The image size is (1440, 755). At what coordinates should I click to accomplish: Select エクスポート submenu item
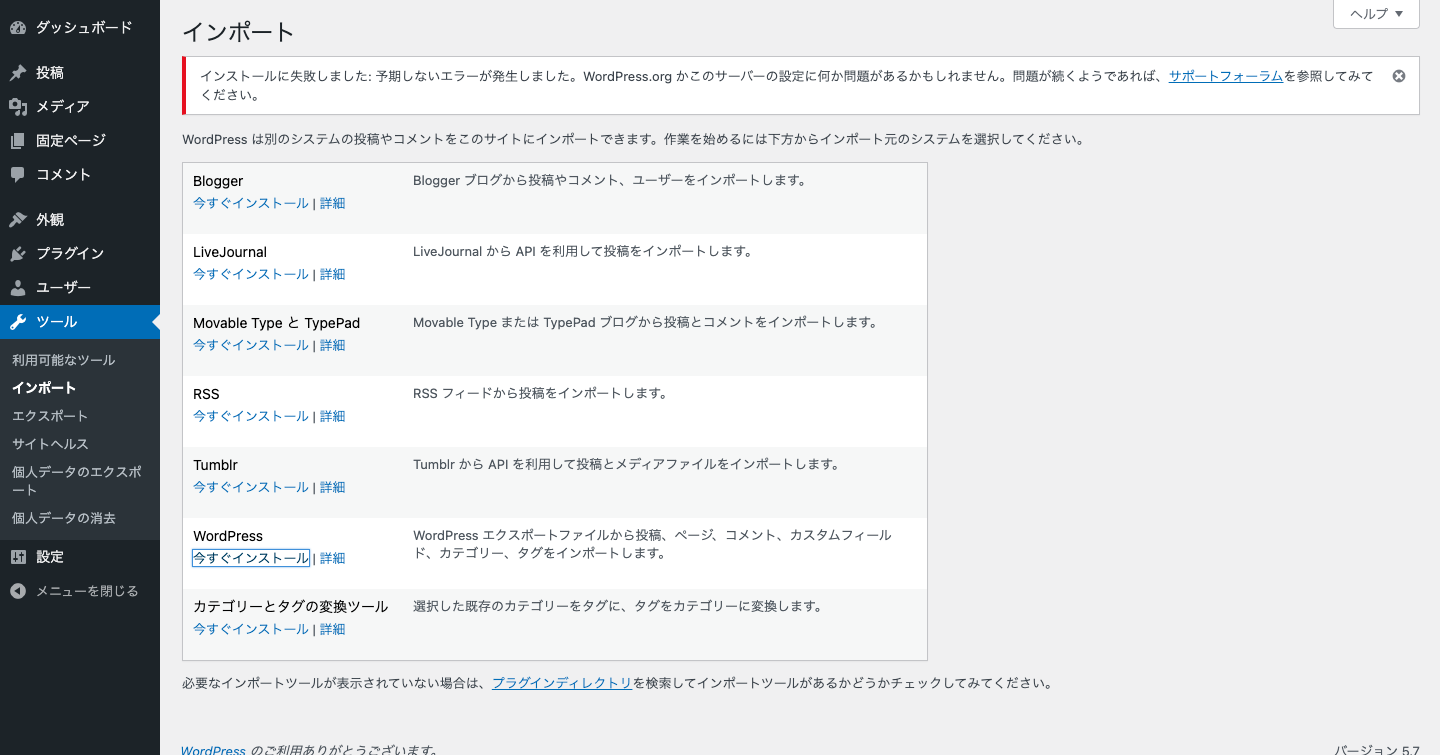coord(50,416)
